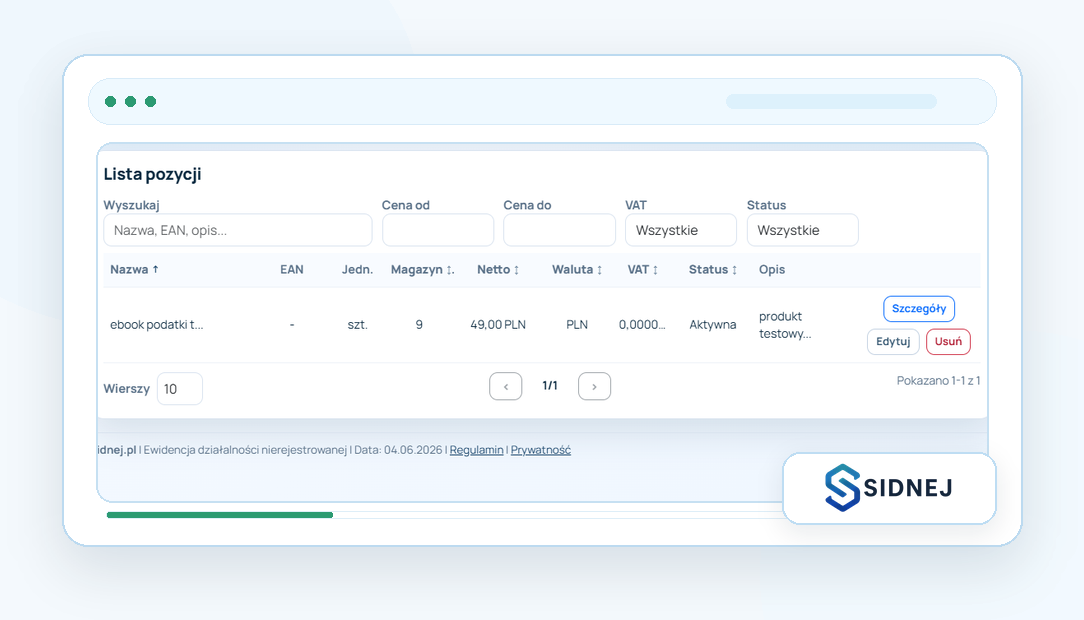Screen dimensions: 1084x620
Task: Open the Status filter dropdown
Action: (x=803, y=230)
